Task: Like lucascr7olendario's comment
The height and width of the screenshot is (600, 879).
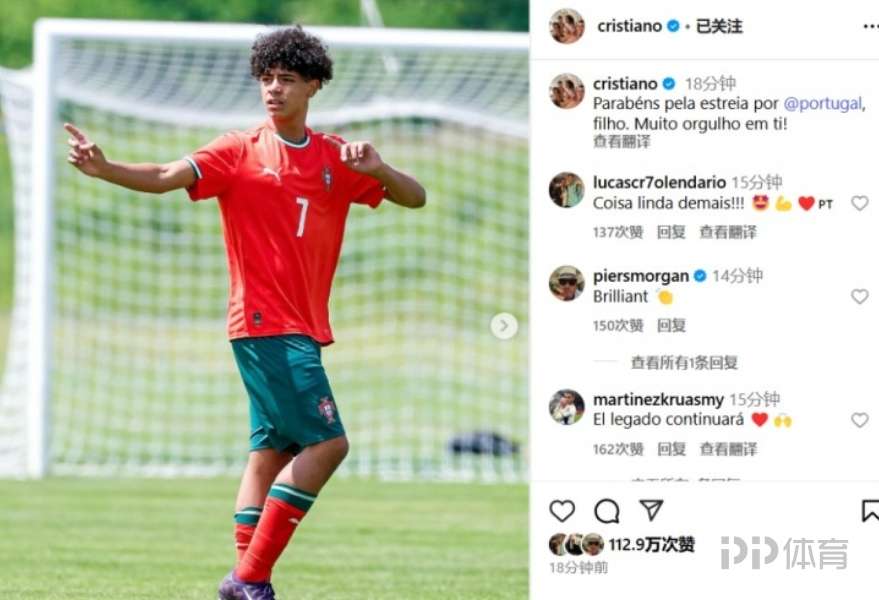Action: point(859,203)
